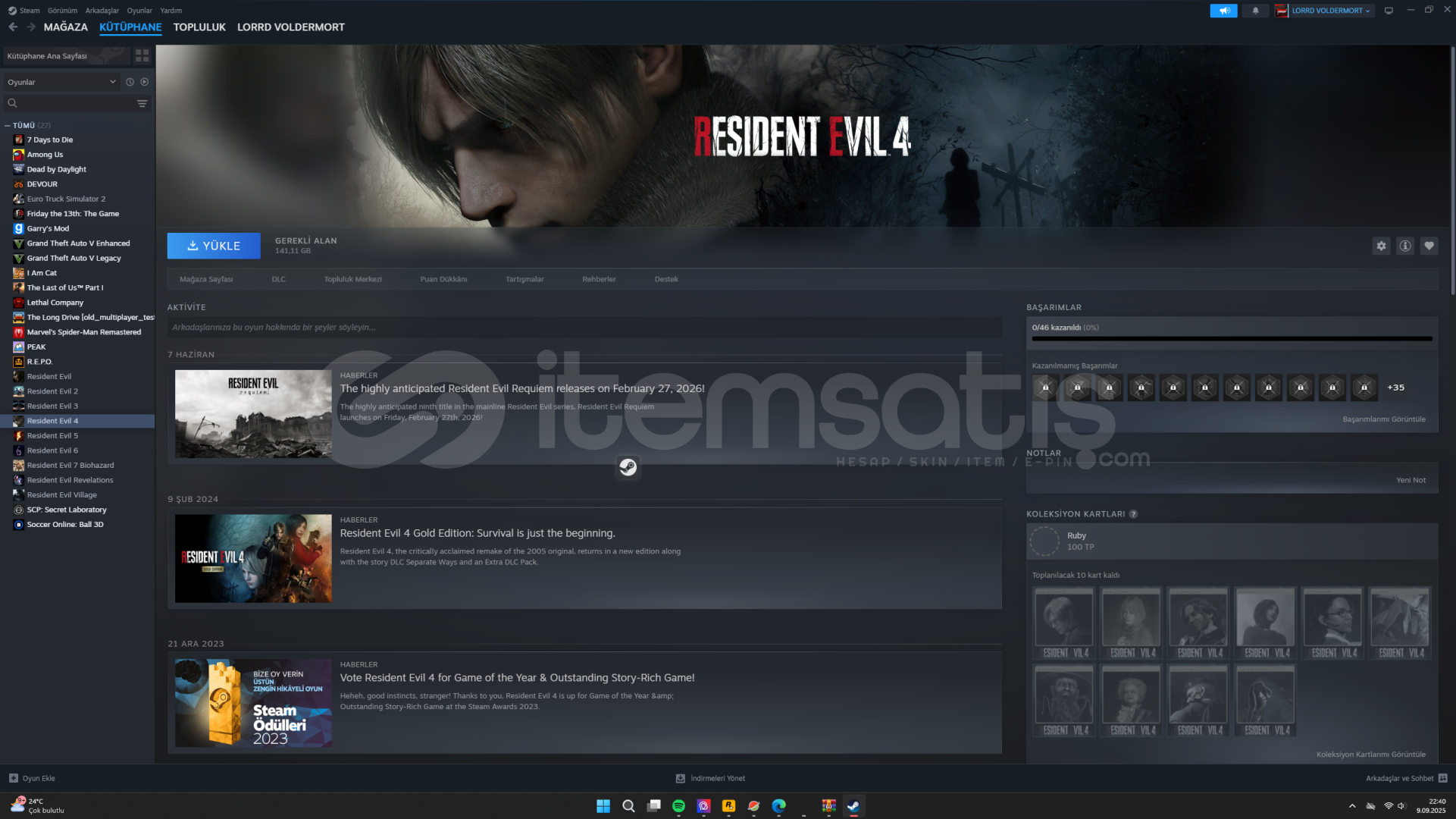This screenshot has width=1456, height=819.
Task: Open the Steam menu
Action: point(24,11)
